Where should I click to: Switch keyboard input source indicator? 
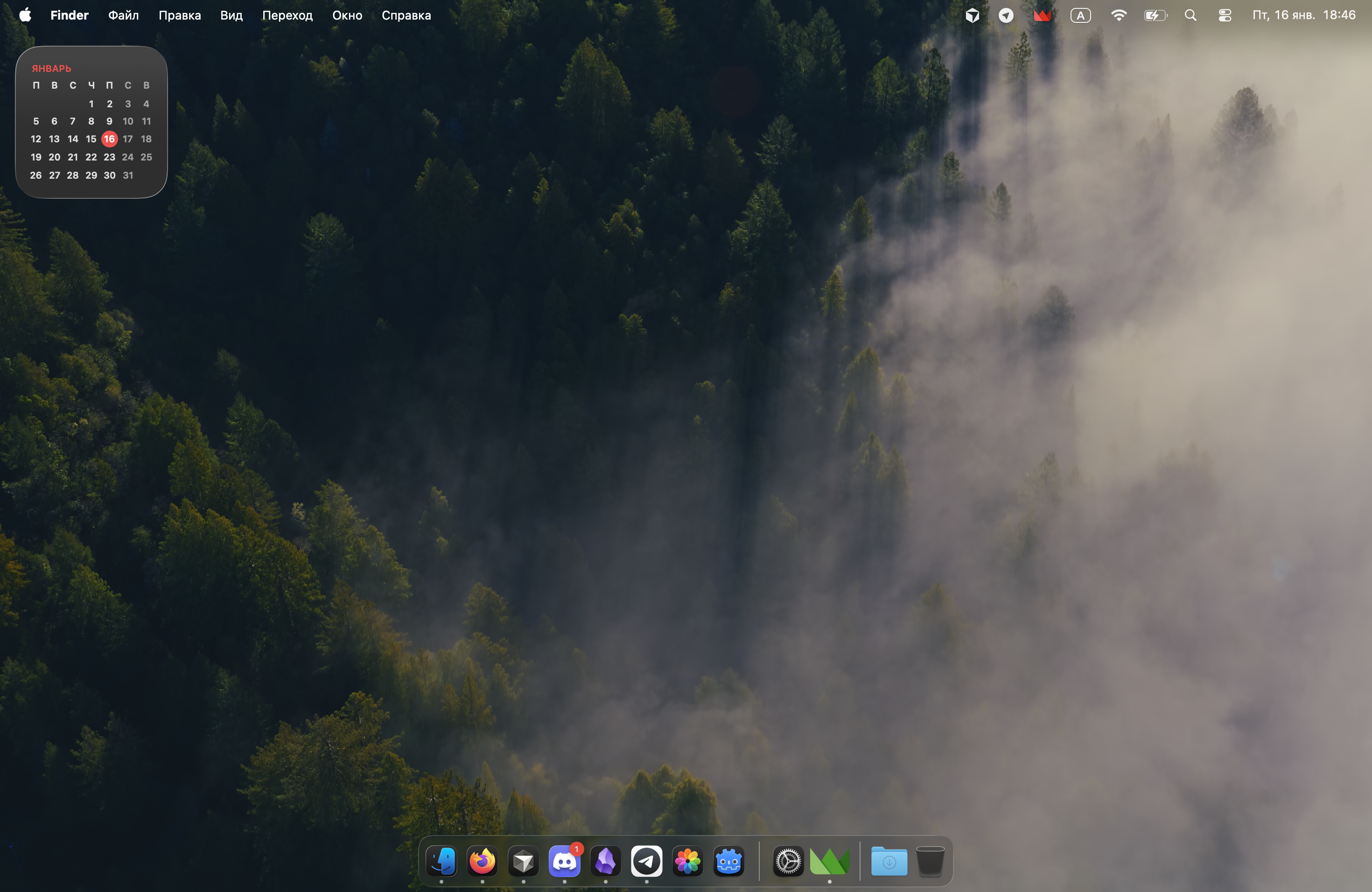(1080, 15)
